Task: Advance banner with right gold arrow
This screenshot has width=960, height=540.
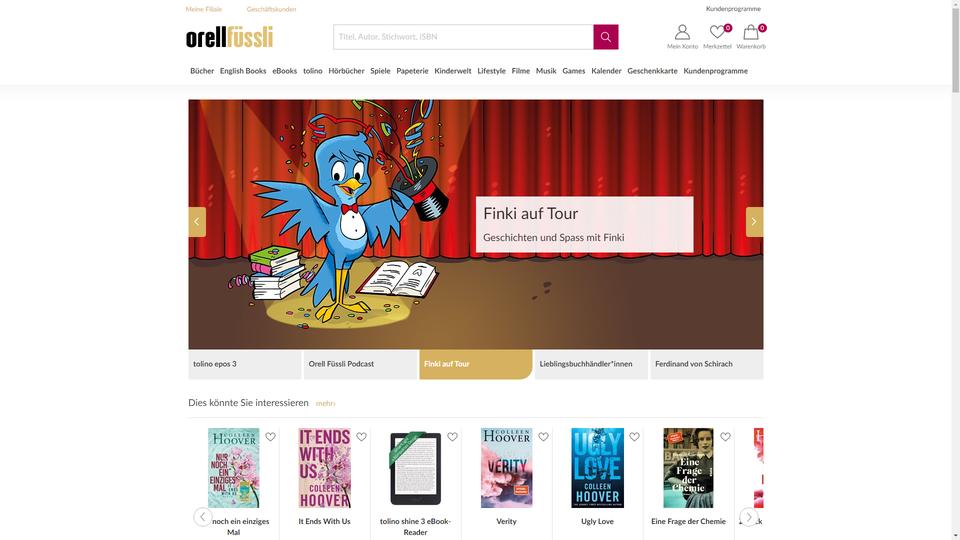Action: (754, 222)
